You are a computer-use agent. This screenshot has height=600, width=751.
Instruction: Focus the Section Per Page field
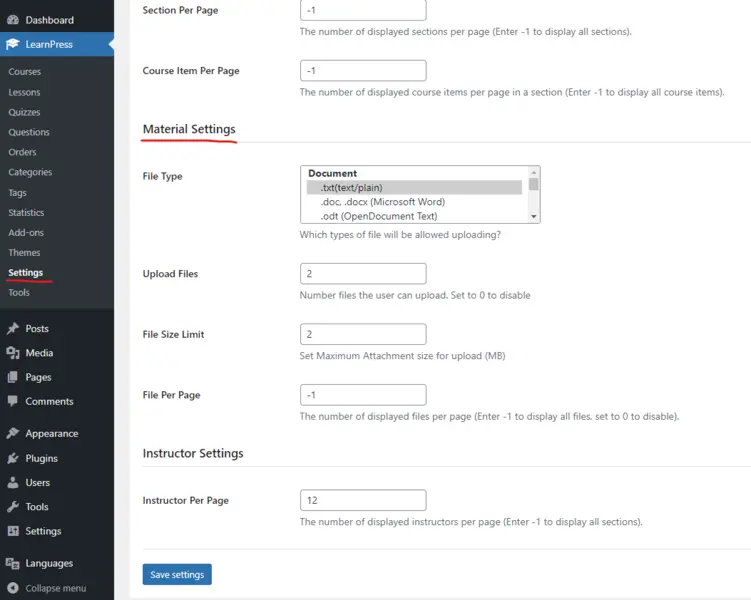363,10
